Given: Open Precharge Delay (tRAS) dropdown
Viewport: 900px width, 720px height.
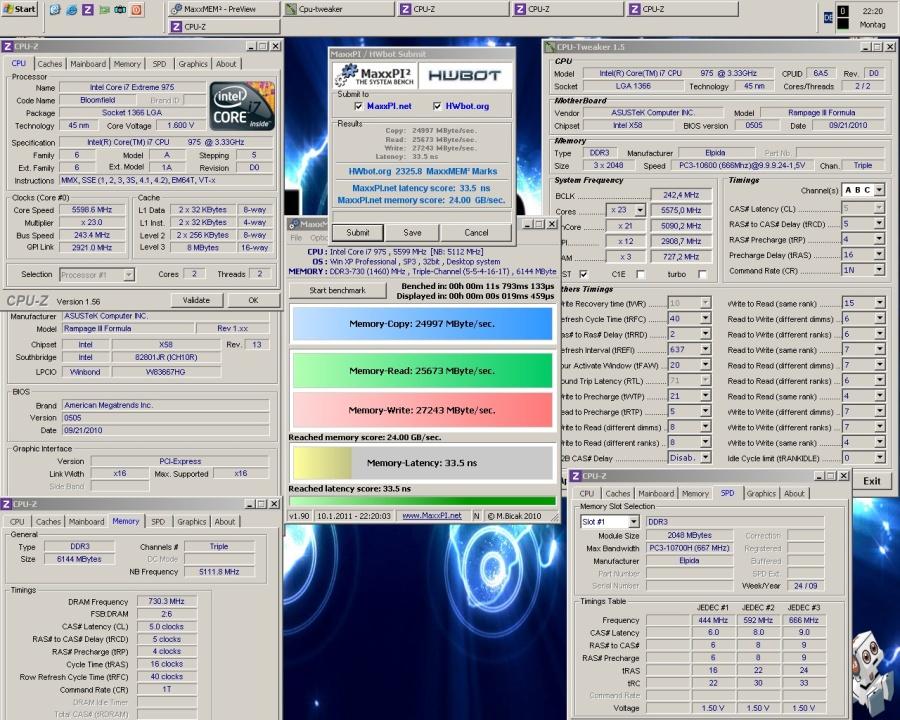Looking at the screenshot, I should pyautogui.click(x=879, y=254).
